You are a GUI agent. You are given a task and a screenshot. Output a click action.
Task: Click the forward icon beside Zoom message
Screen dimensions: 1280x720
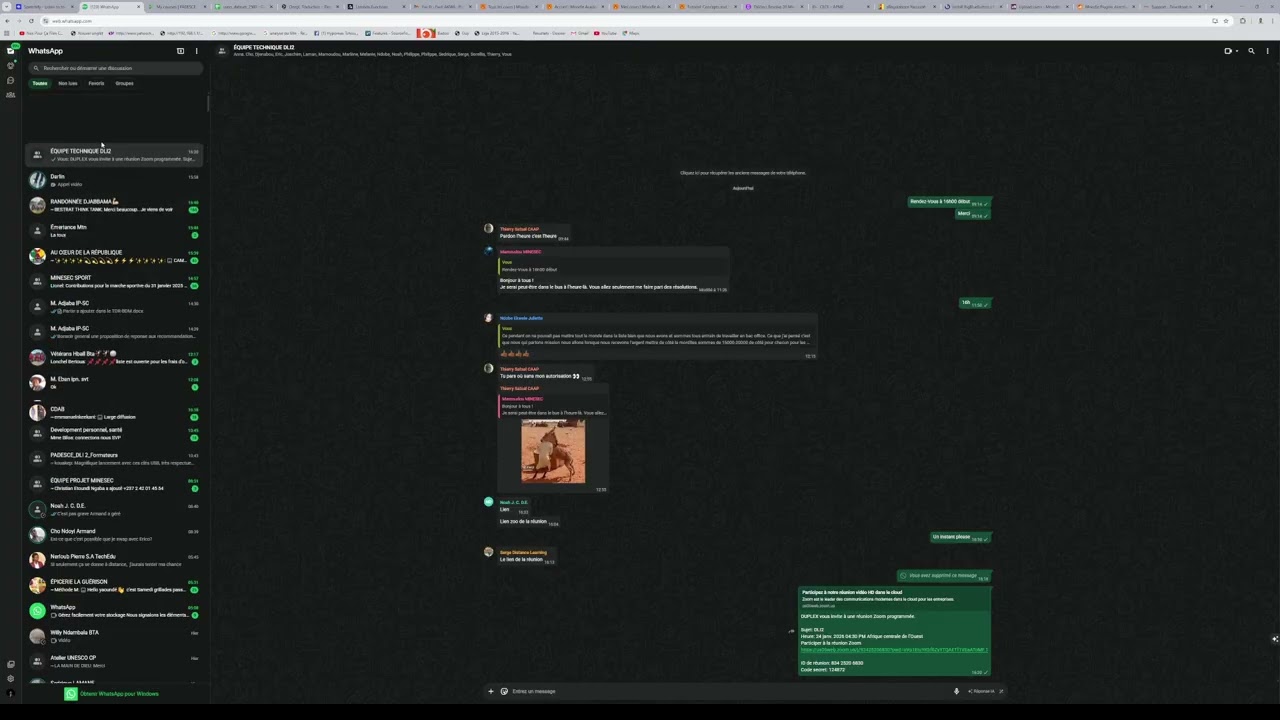pos(790,631)
